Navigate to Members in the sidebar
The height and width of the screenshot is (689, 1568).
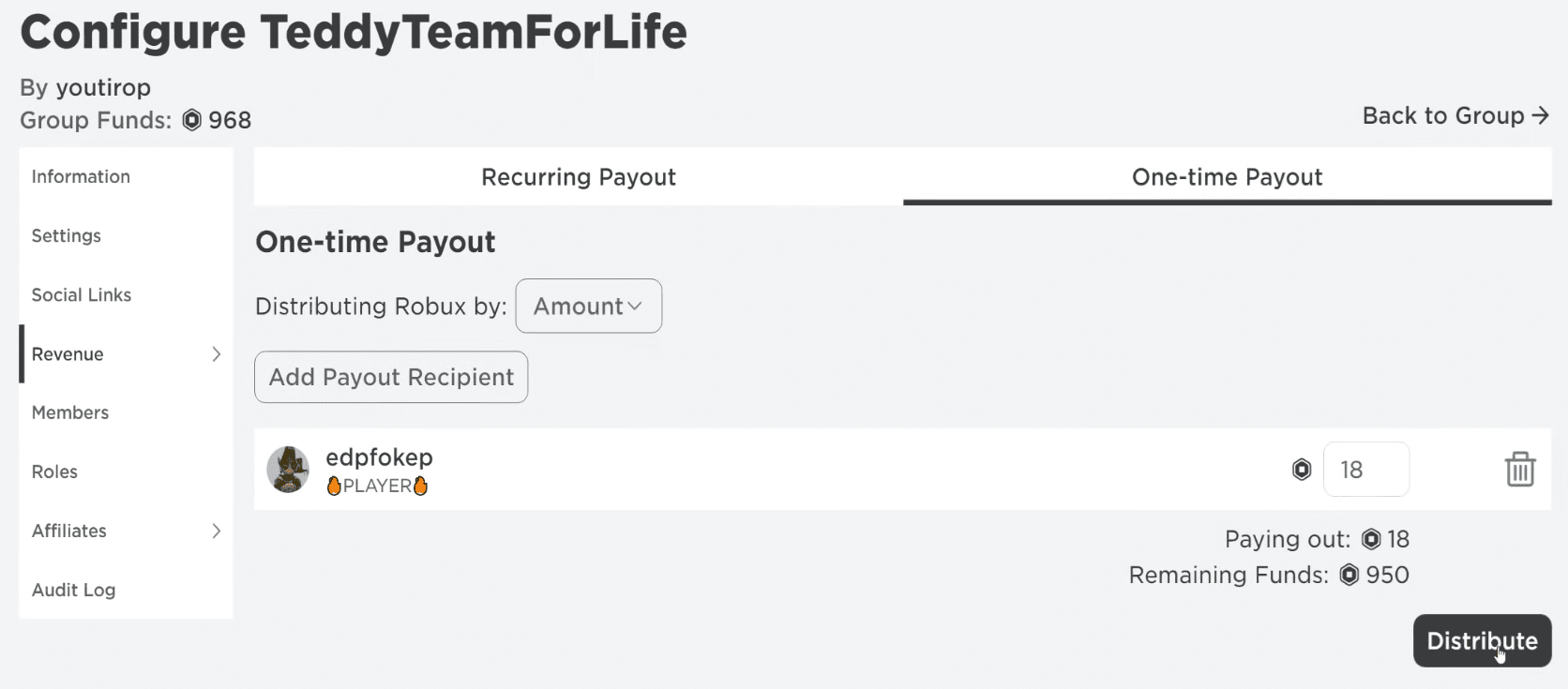click(x=70, y=412)
